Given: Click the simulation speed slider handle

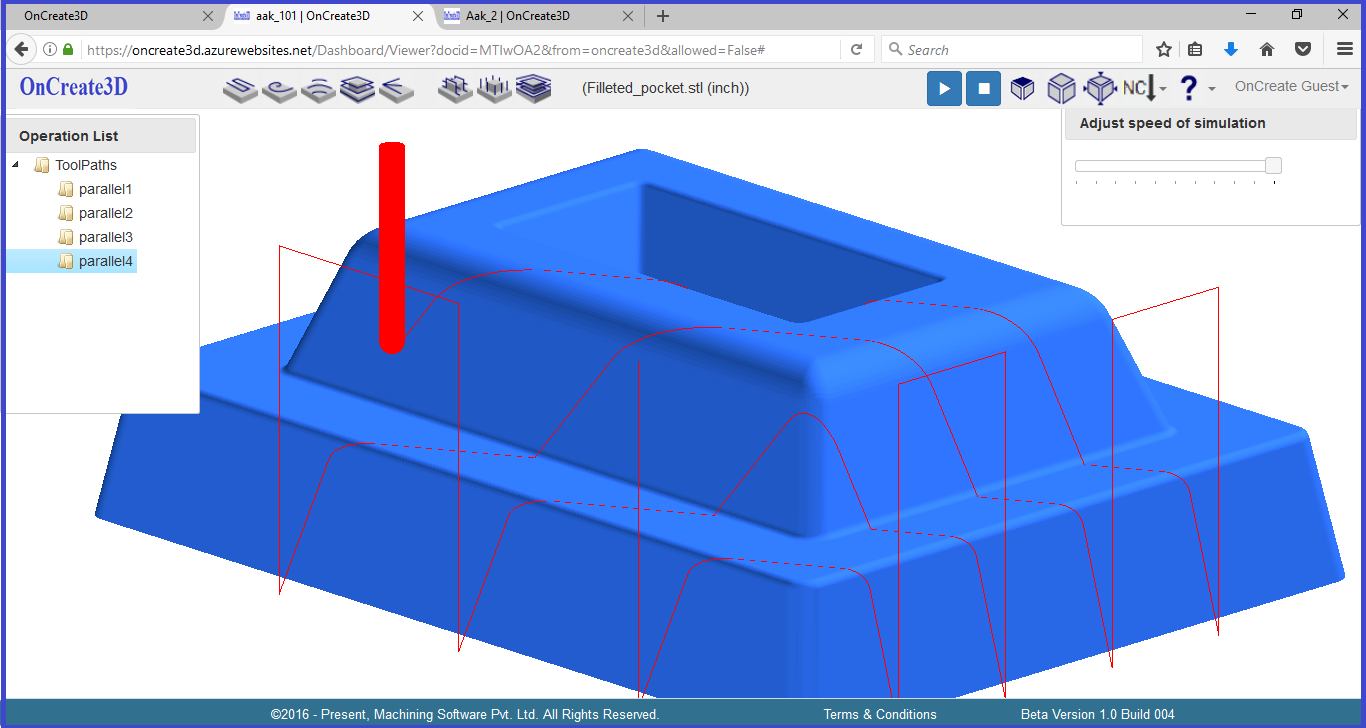Looking at the screenshot, I should [x=1273, y=166].
